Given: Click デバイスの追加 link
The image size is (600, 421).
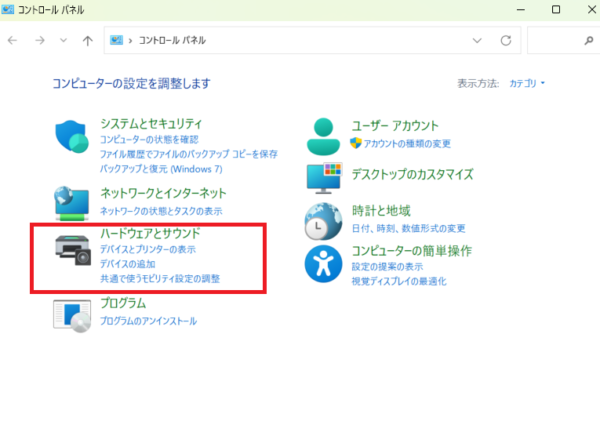Looking at the screenshot, I should 127,264.
